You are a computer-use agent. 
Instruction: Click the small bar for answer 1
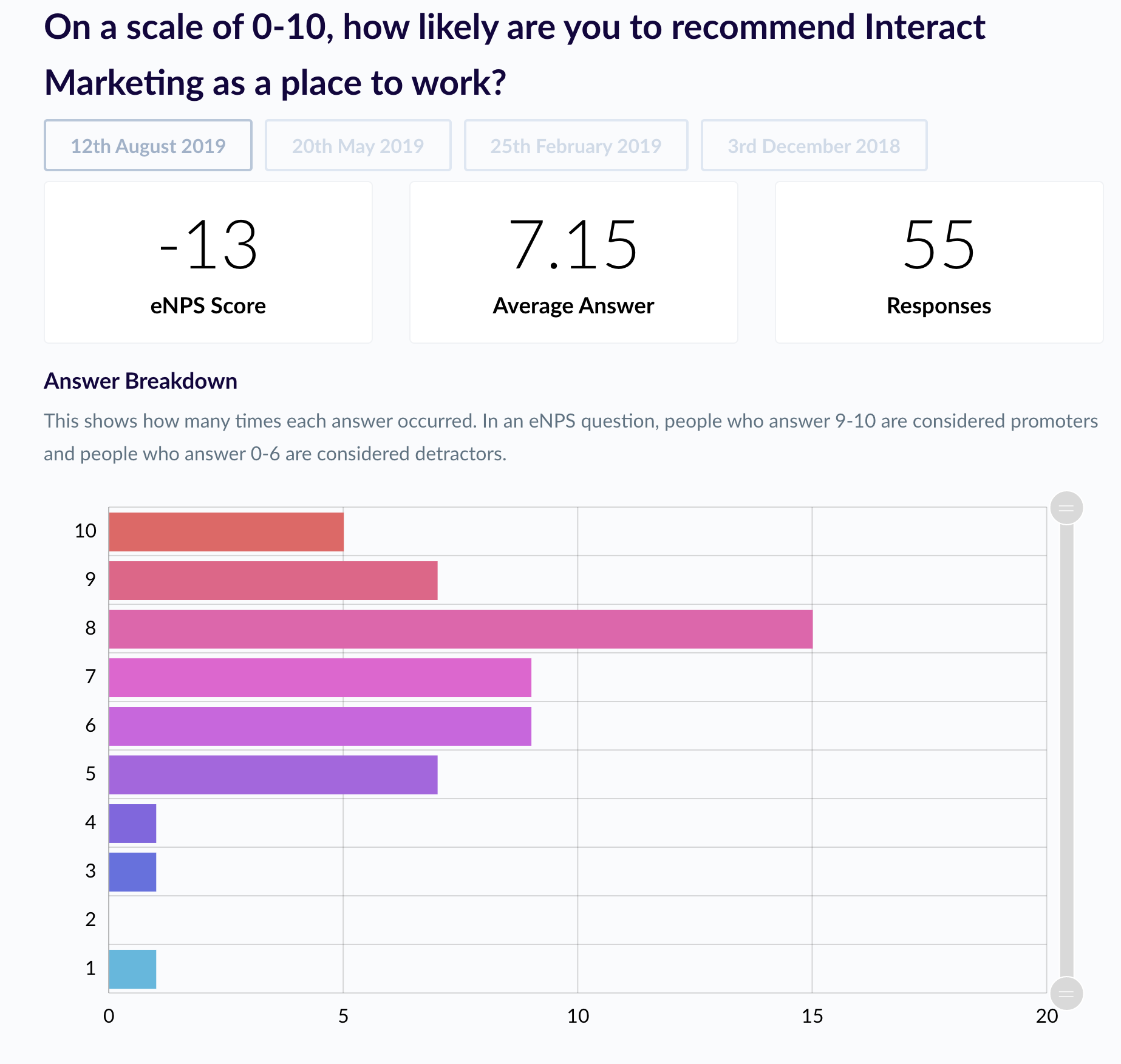click(x=132, y=968)
